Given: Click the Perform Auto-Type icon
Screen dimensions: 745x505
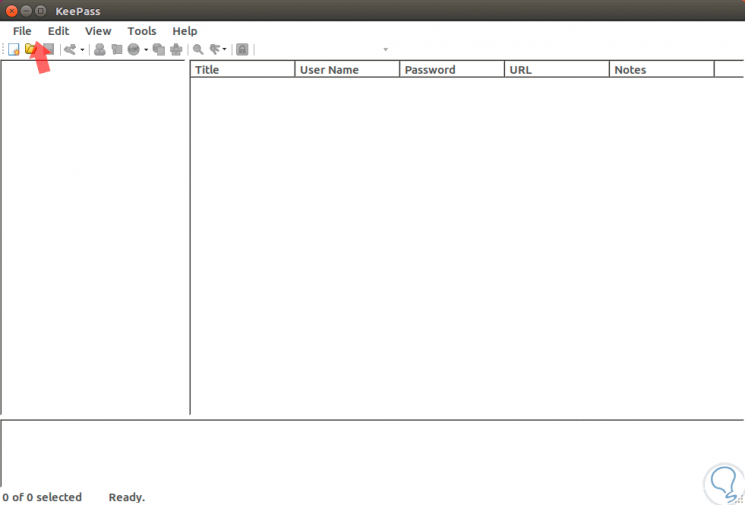Looking at the screenshot, I should pos(176,49).
